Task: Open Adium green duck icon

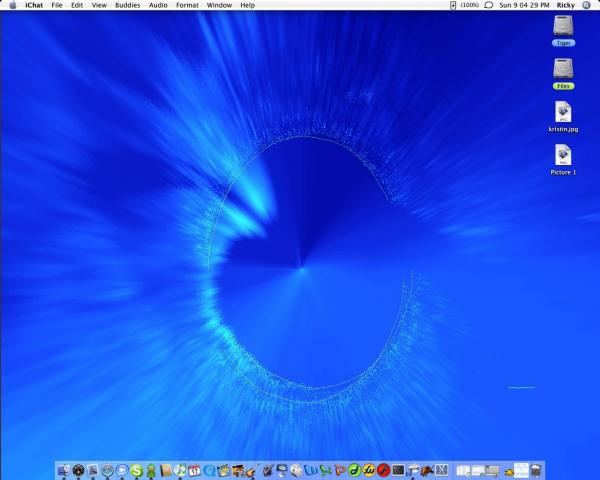Action: point(151,470)
